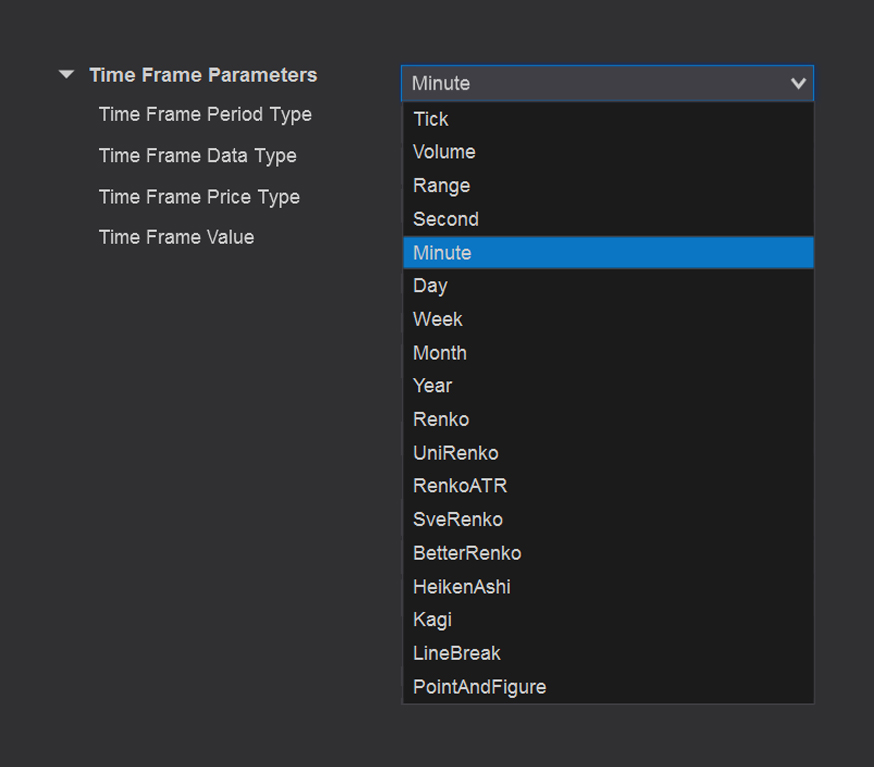The image size is (874, 767).
Task: Choose PointAndFigure at list bottom
Action: pos(480,687)
